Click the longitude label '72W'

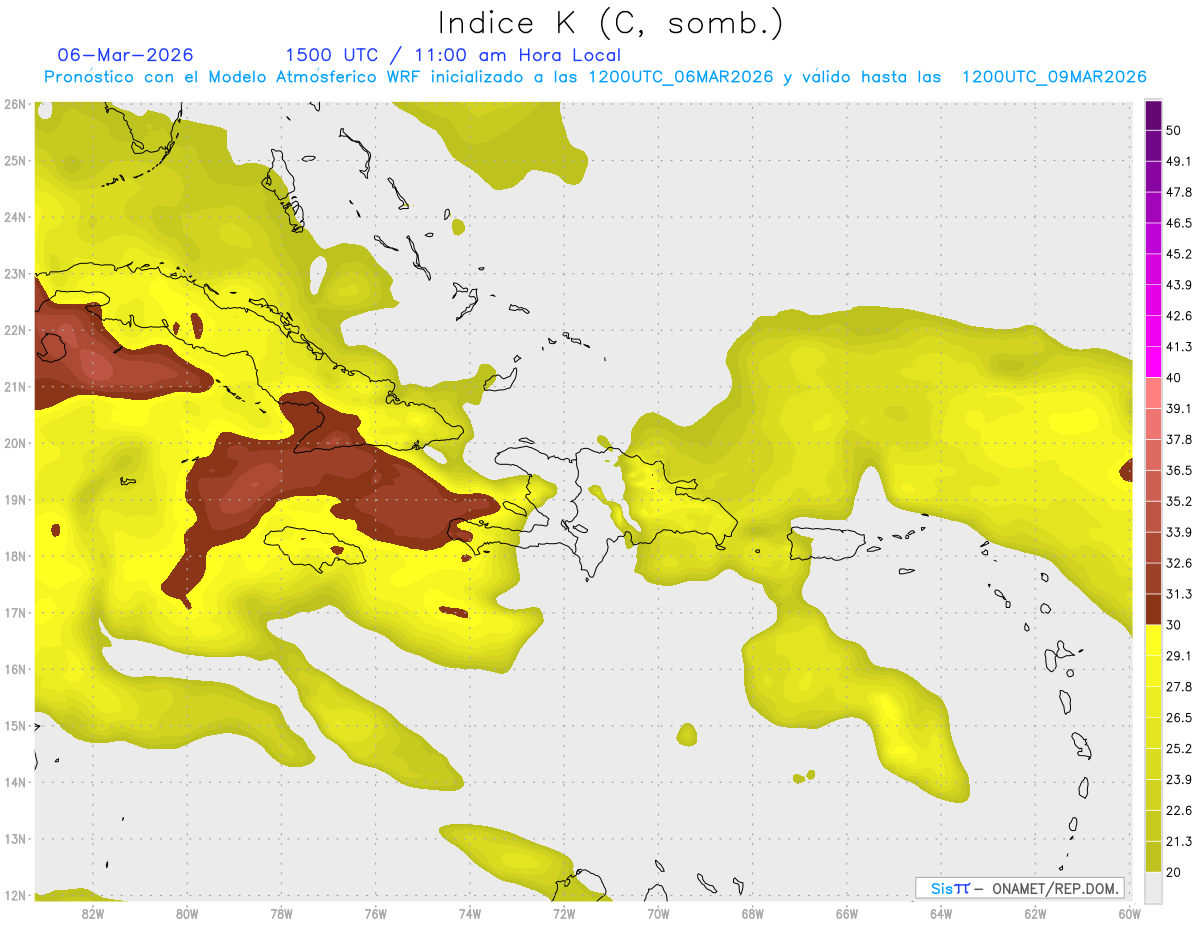pyautogui.click(x=564, y=913)
